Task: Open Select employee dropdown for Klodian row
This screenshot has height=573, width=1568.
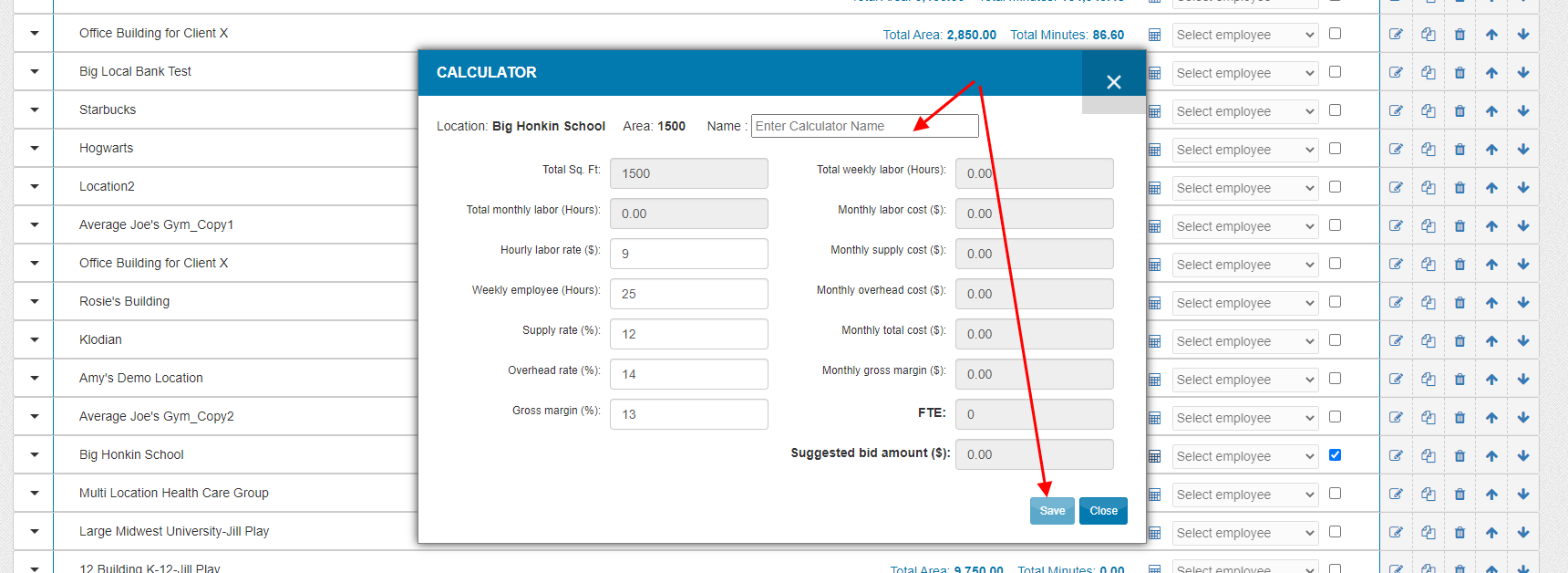Action: (1245, 341)
